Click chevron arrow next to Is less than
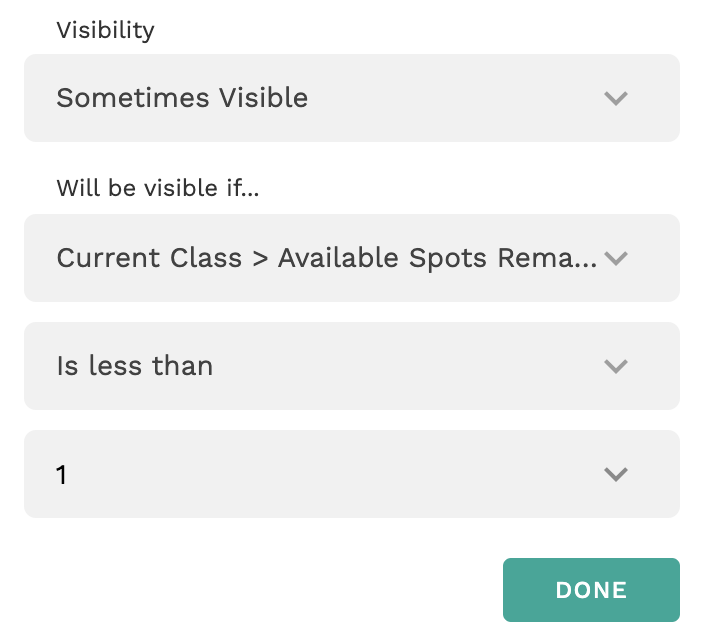The width and height of the screenshot is (708, 642). 616,366
